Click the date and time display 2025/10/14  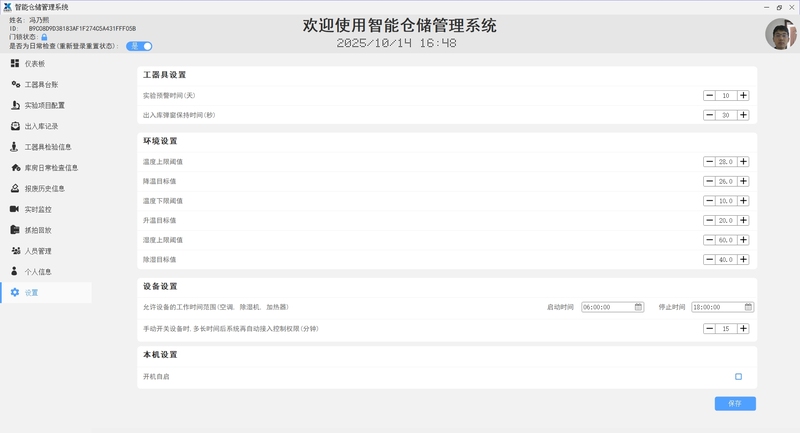coord(396,43)
